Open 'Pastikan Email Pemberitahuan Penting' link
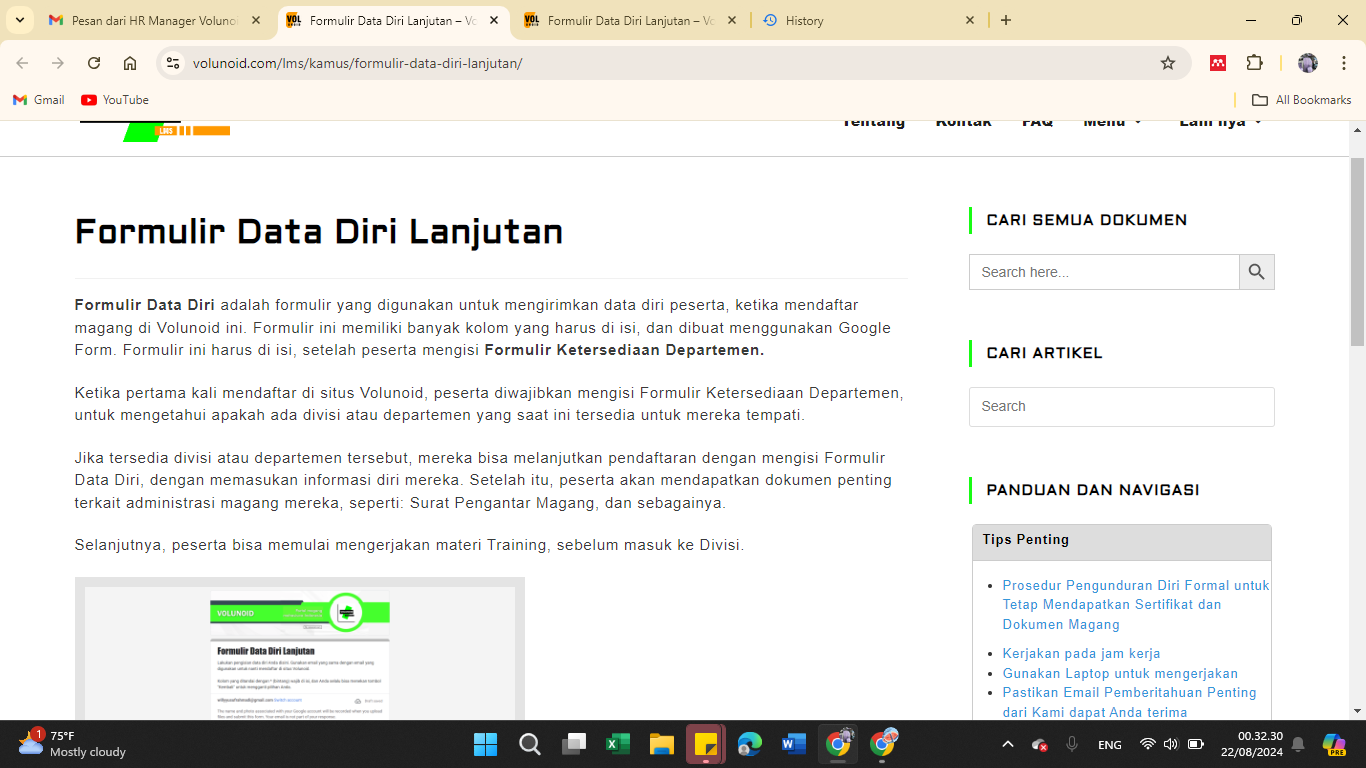Screen dimensions: 1366x768 (1130, 702)
